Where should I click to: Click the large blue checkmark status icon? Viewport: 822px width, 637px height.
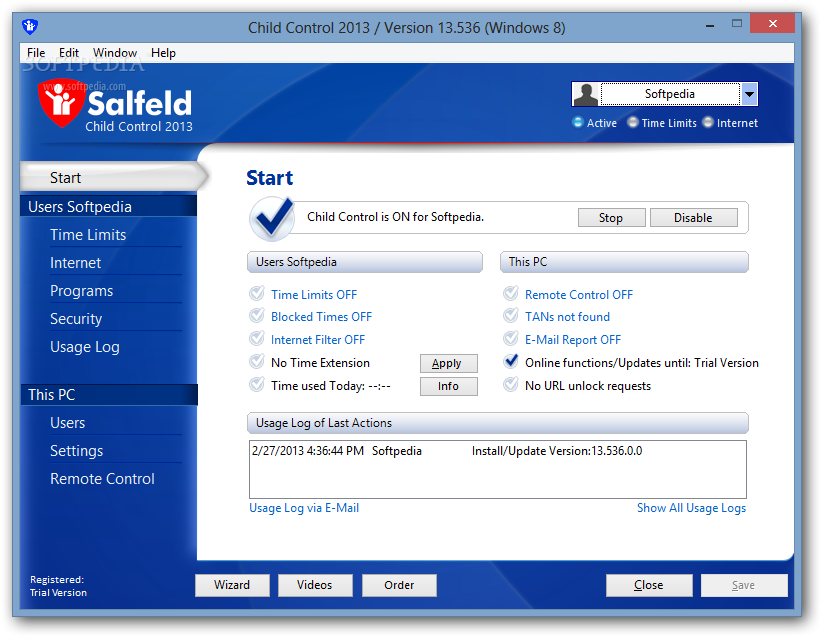tap(272, 218)
